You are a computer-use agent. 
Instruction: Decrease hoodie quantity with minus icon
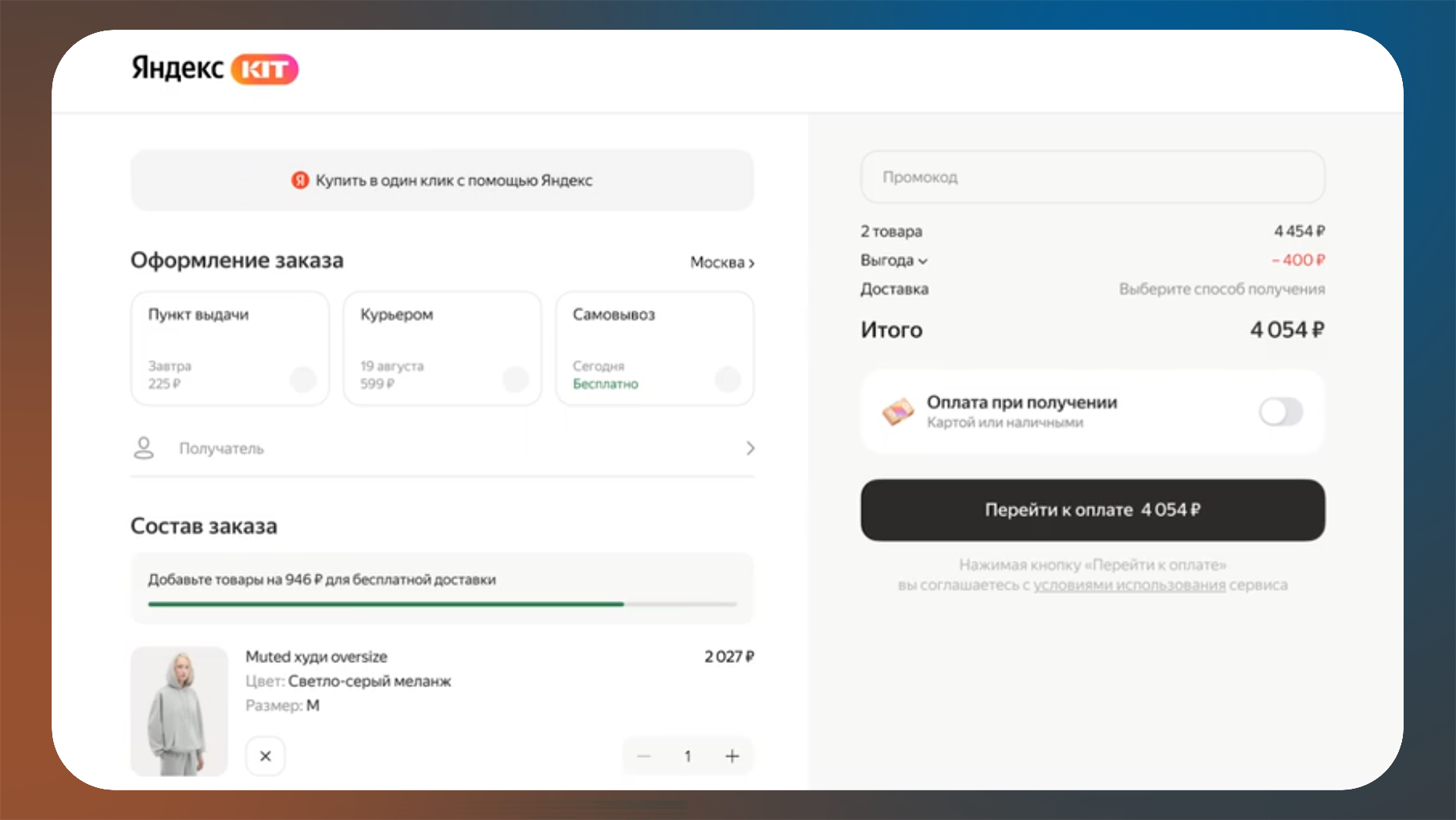[x=643, y=756]
